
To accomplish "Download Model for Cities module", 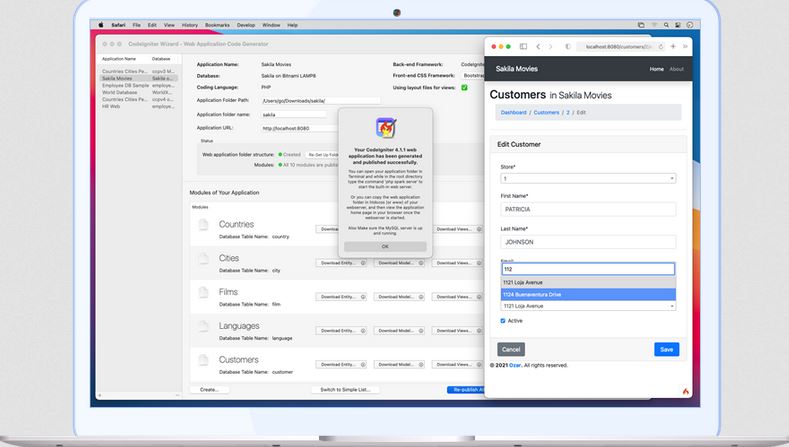I will pyautogui.click(x=399, y=263).
